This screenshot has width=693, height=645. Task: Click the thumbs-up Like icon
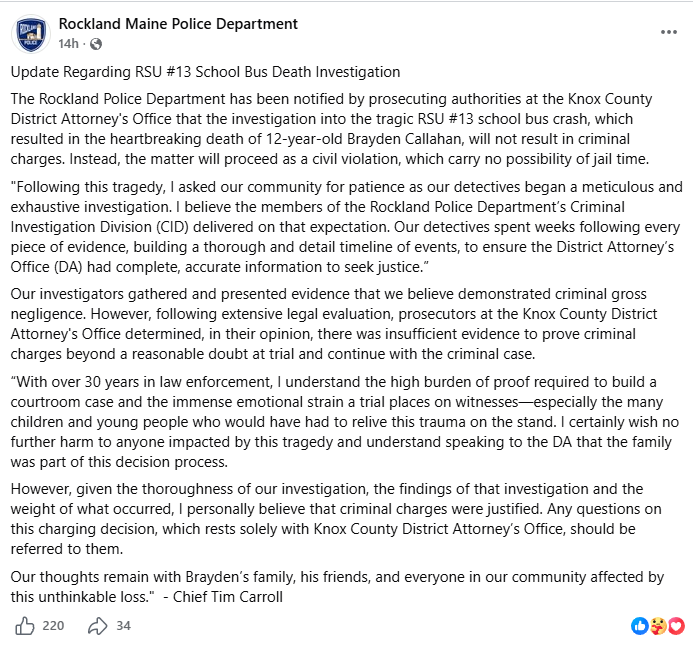(x=25, y=626)
